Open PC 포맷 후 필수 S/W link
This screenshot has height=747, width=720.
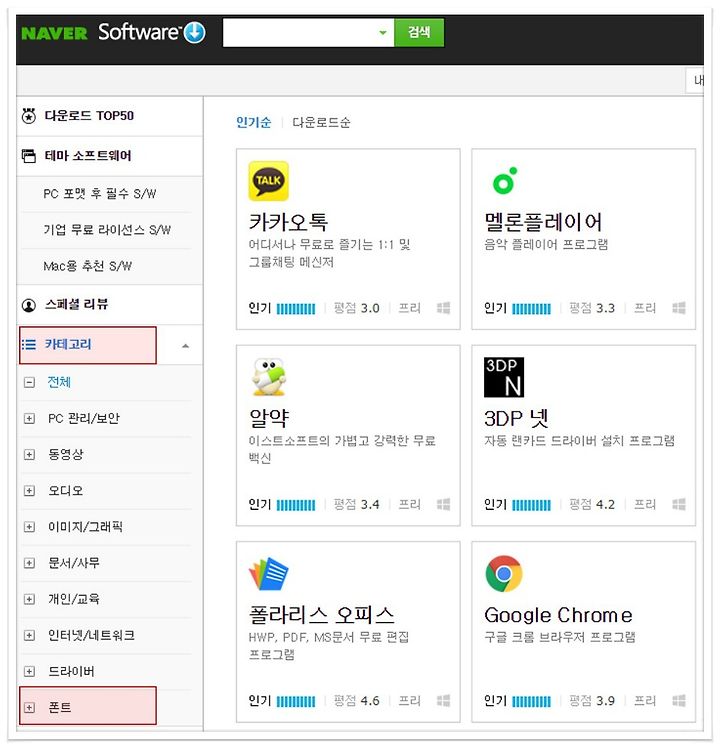(100, 194)
